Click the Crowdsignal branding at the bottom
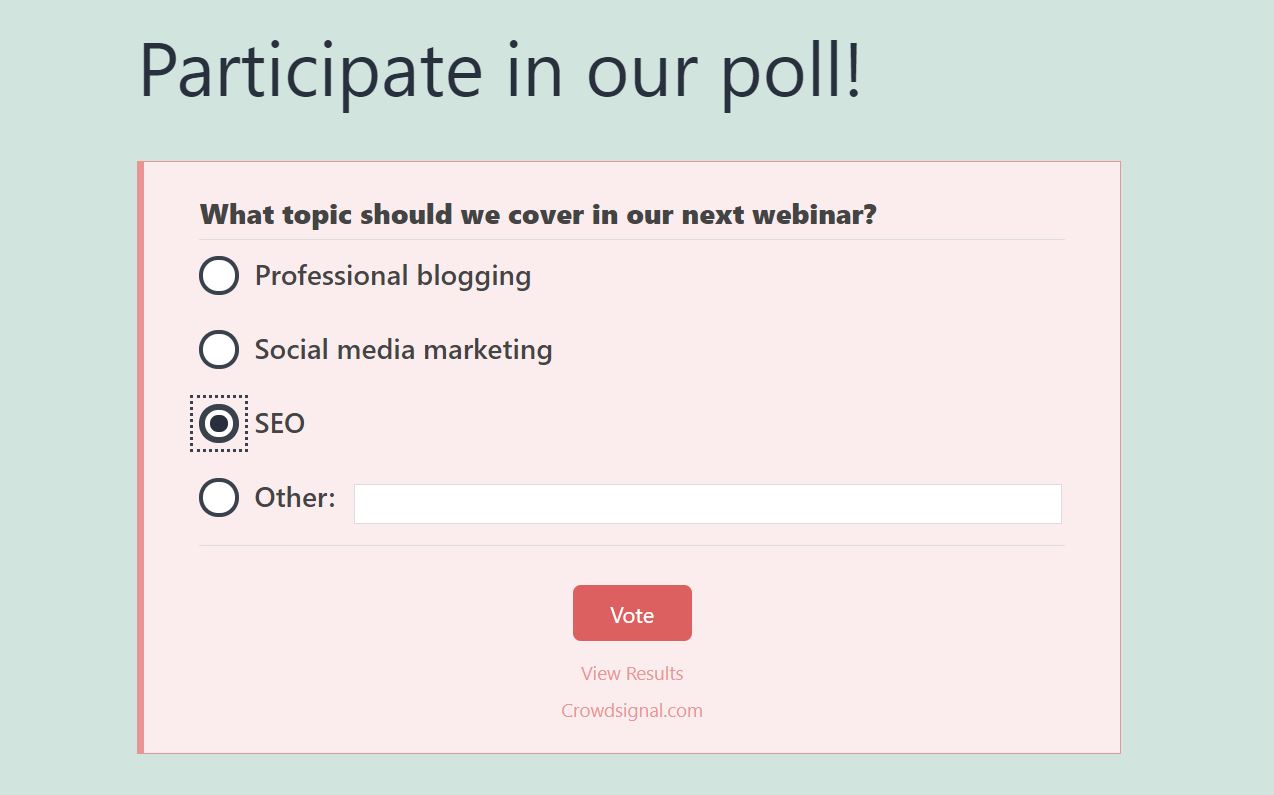This screenshot has height=795, width=1274. pos(632,710)
